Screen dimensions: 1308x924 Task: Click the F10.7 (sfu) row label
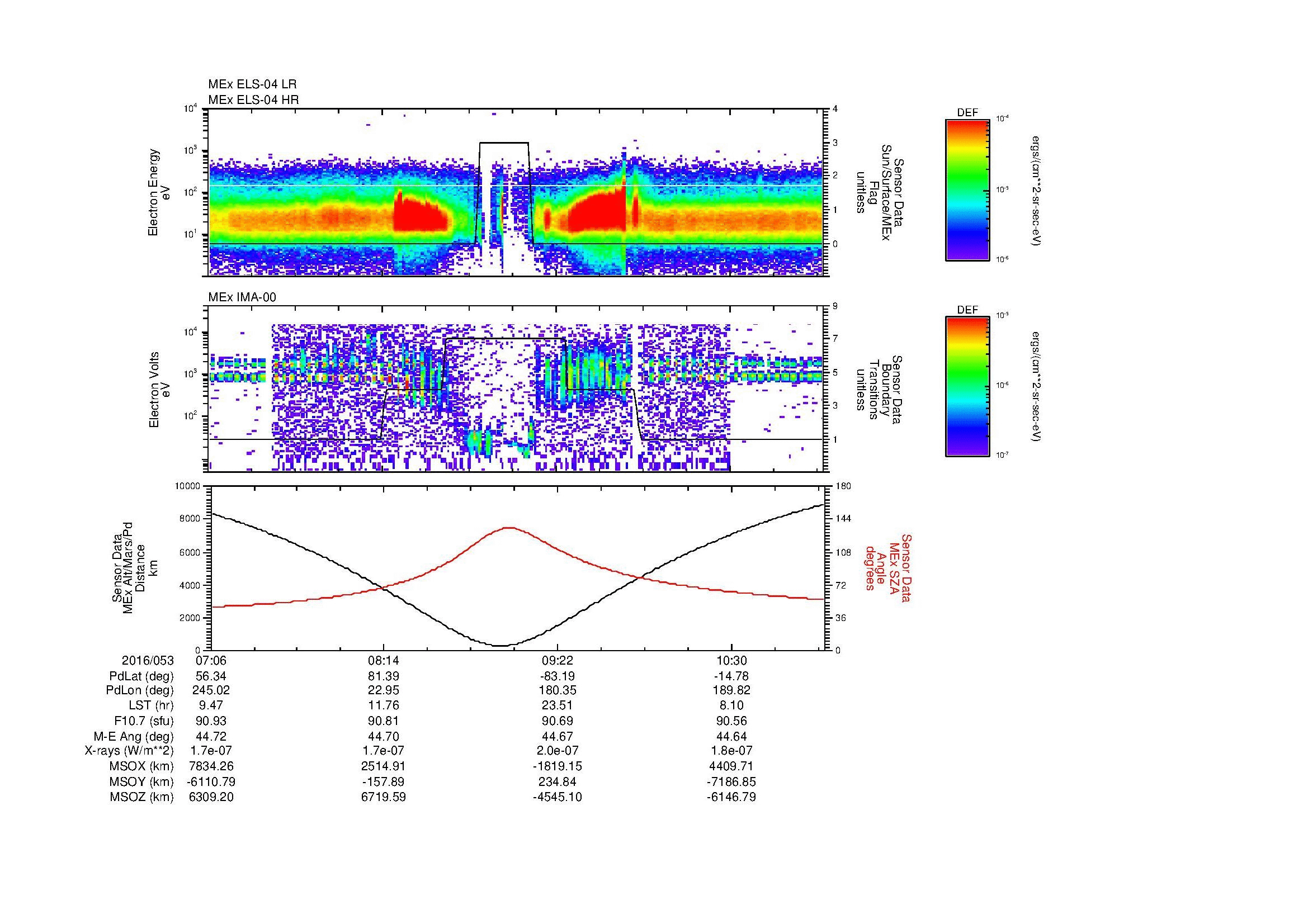(144, 721)
